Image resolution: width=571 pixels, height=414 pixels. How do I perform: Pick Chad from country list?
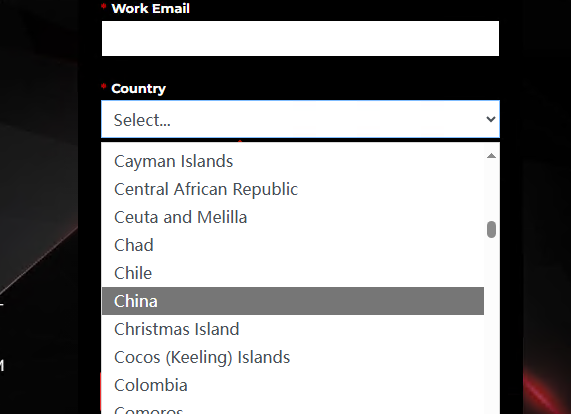pos(293,245)
